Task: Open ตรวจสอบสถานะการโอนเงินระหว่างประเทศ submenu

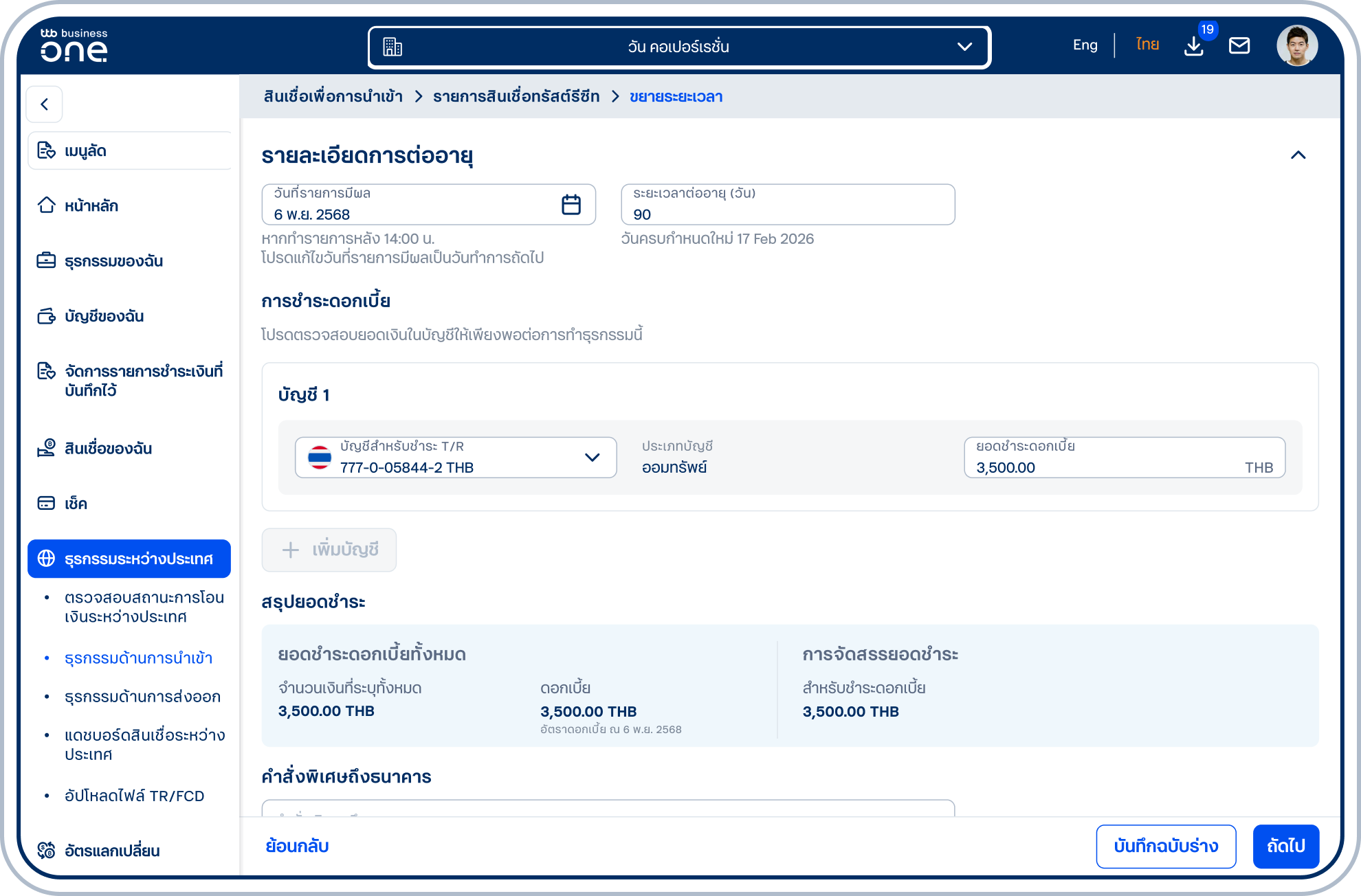Action: coord(144,607)
